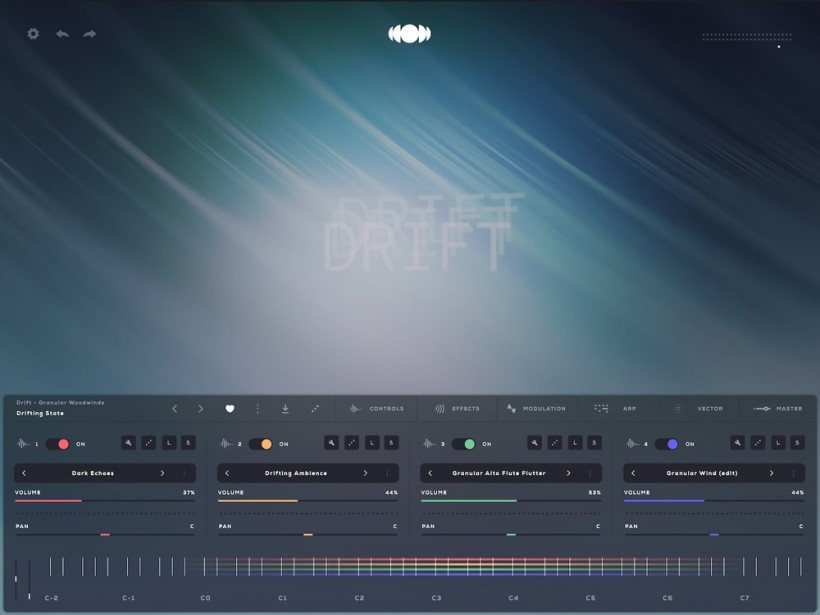Click layer 2 waveform icon
The image size is (820, 615).
click(226, 443)
